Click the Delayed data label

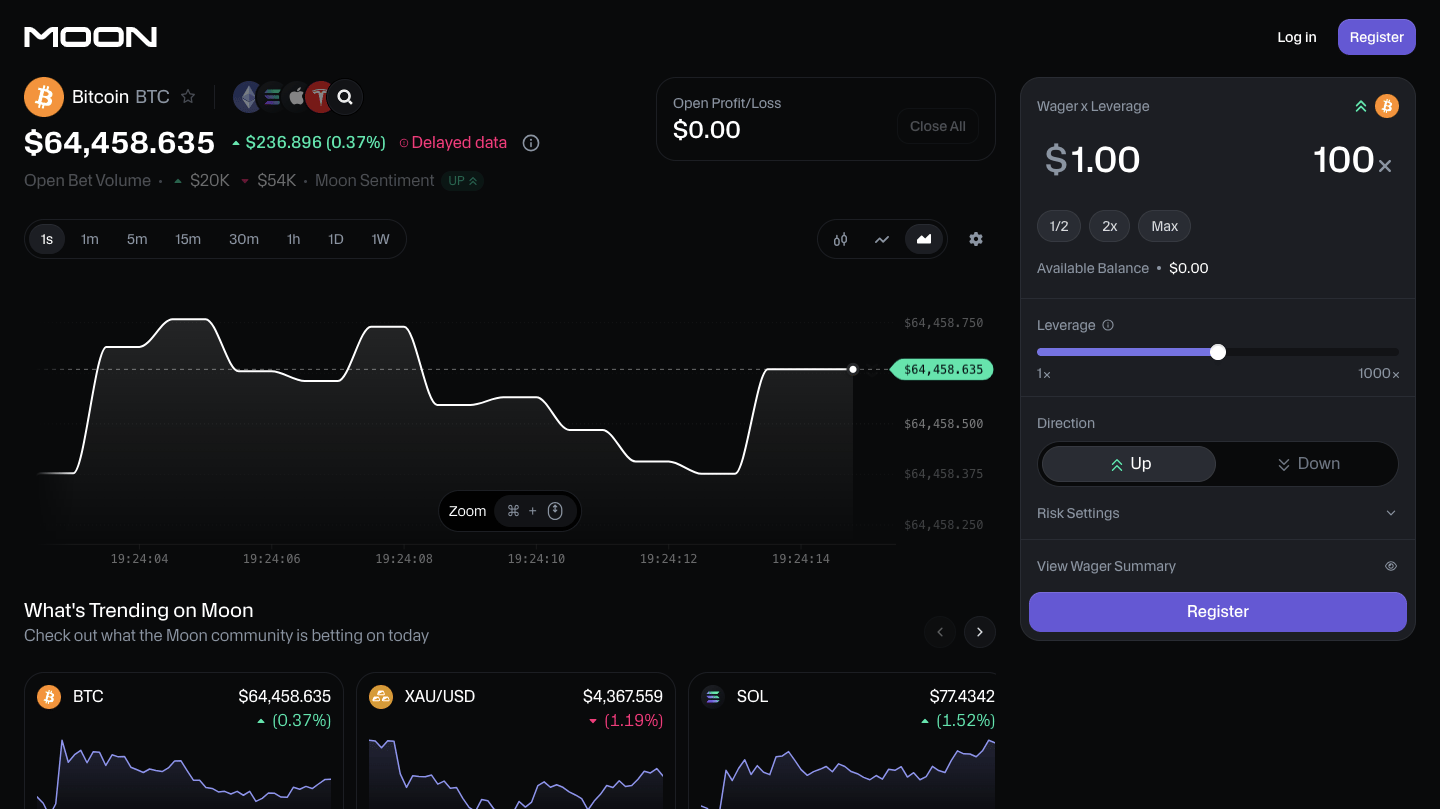(459, 143)
